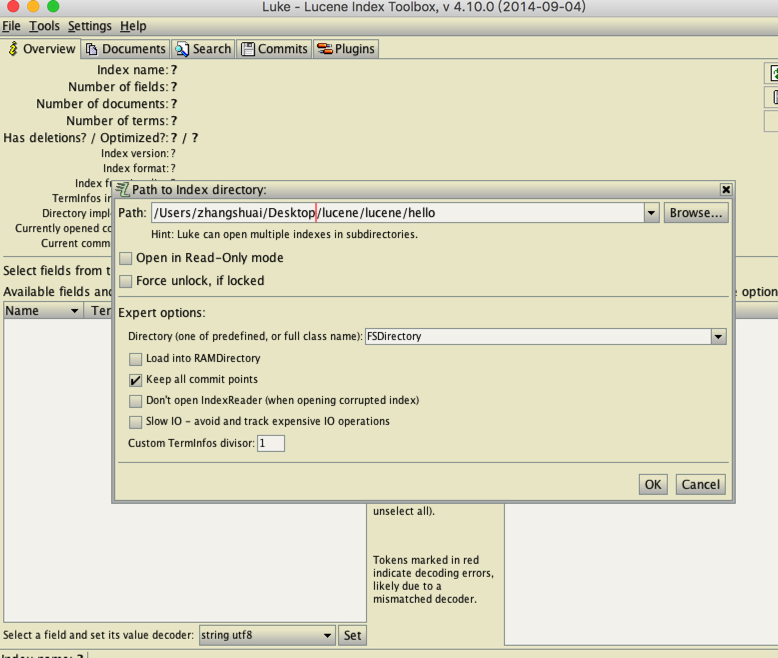Open the Tools menu

tap(44, 26)
